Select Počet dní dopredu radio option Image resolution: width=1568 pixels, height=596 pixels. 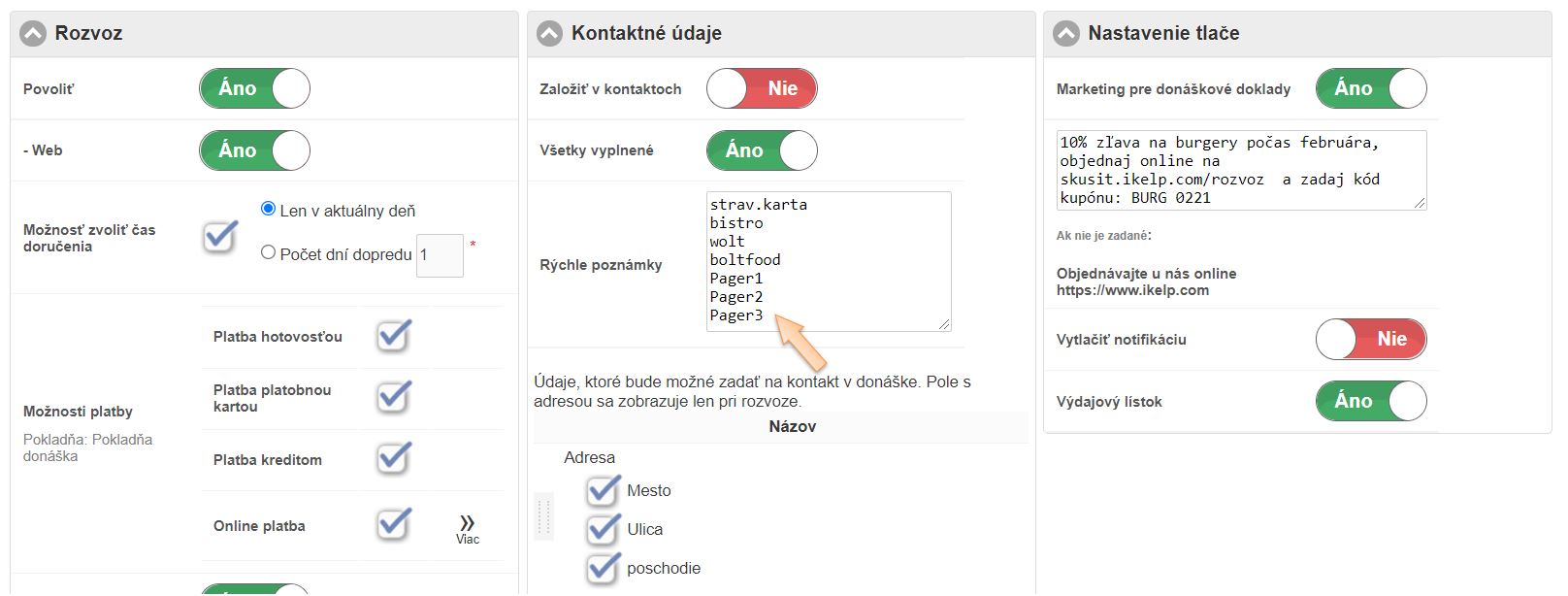coord(269,252)
